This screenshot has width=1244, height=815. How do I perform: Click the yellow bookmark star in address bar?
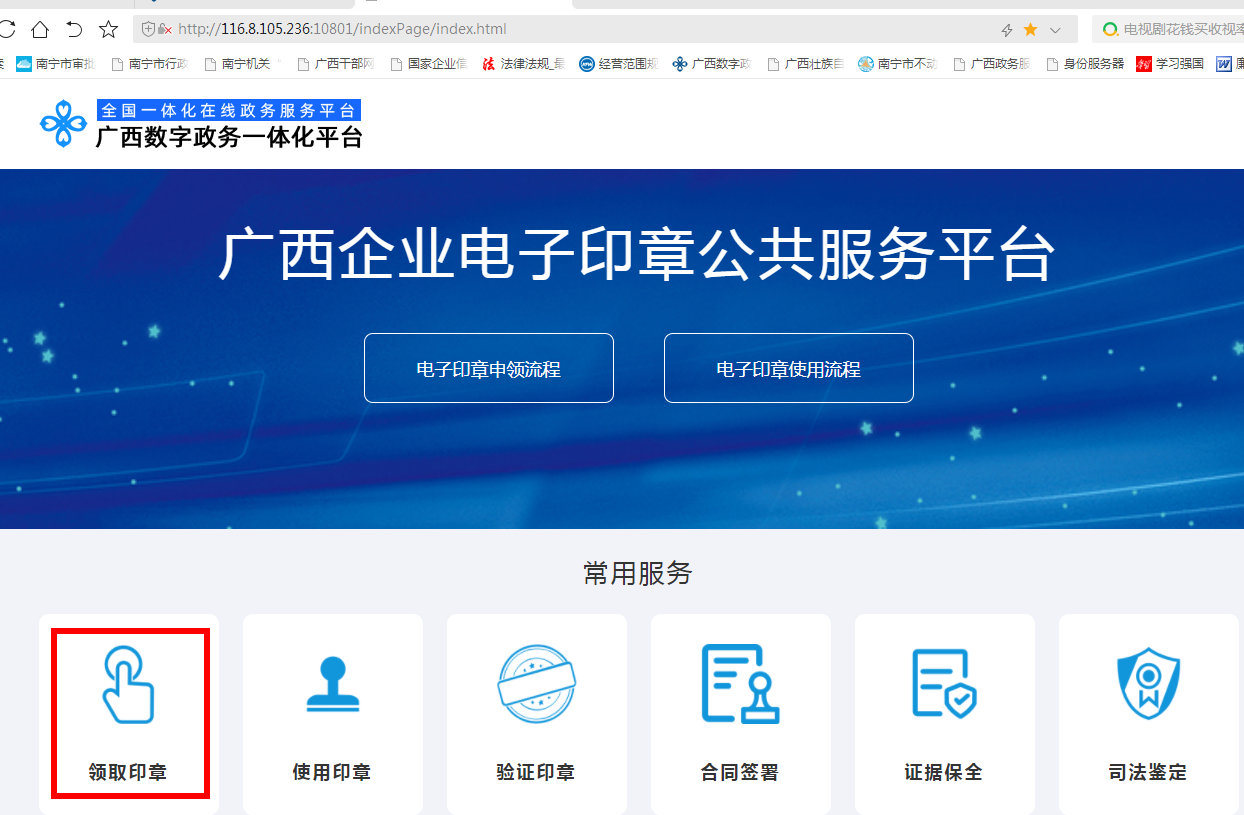coord(1031,30)
